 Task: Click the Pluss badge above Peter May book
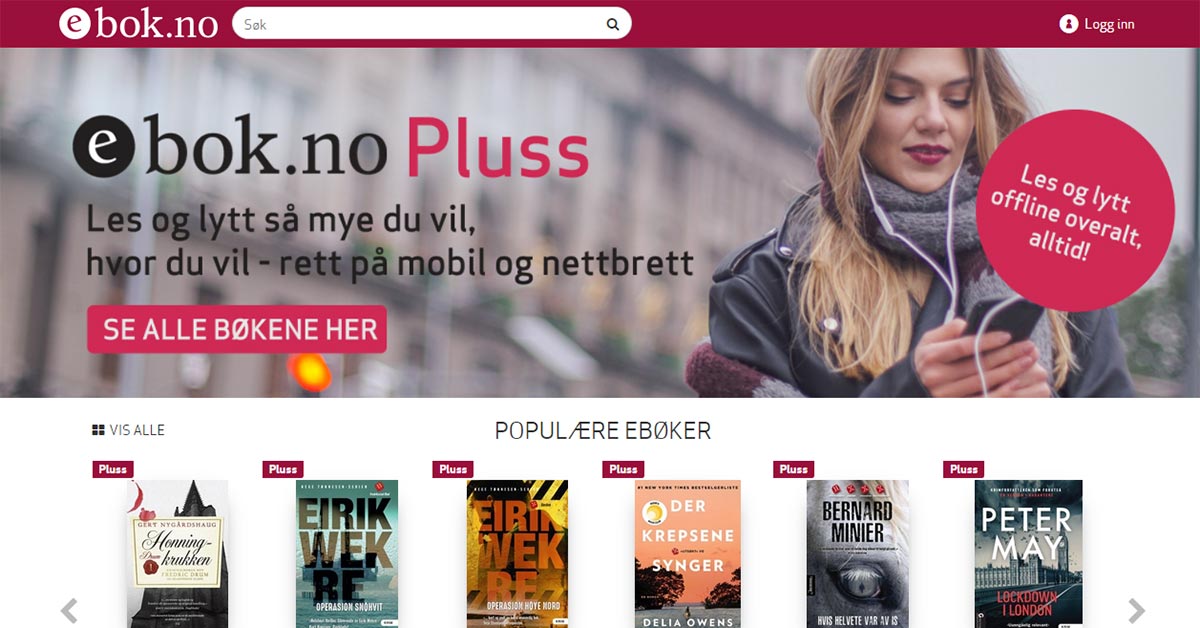(964, 469)
